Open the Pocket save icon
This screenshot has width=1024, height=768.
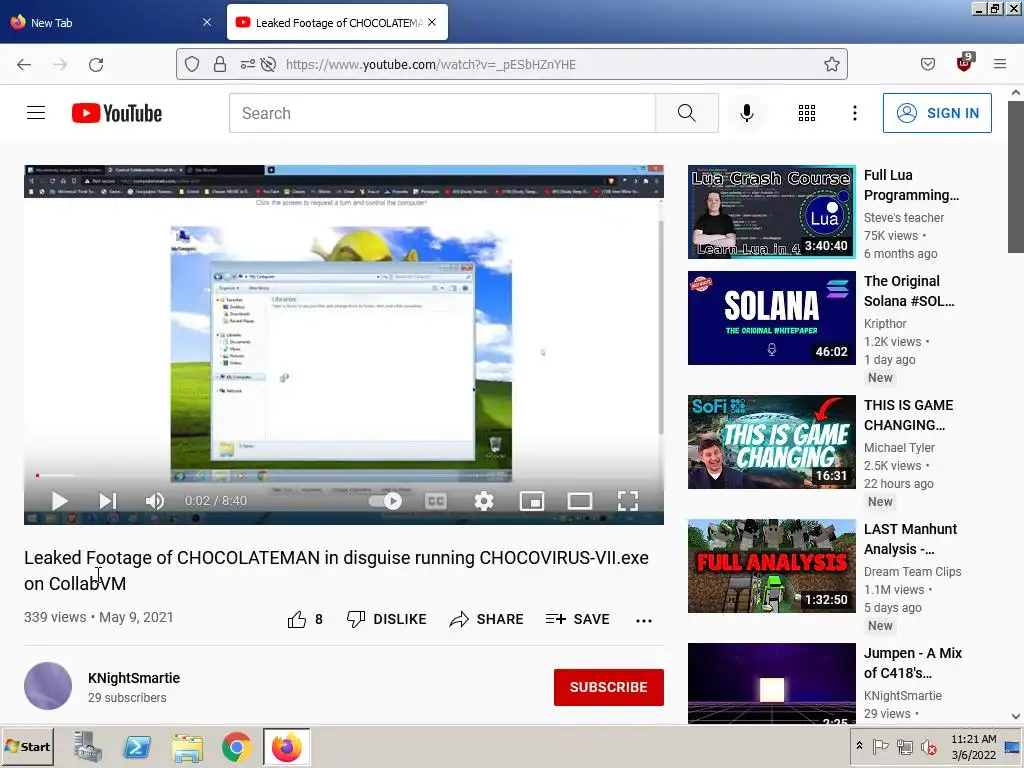point(928,64)
